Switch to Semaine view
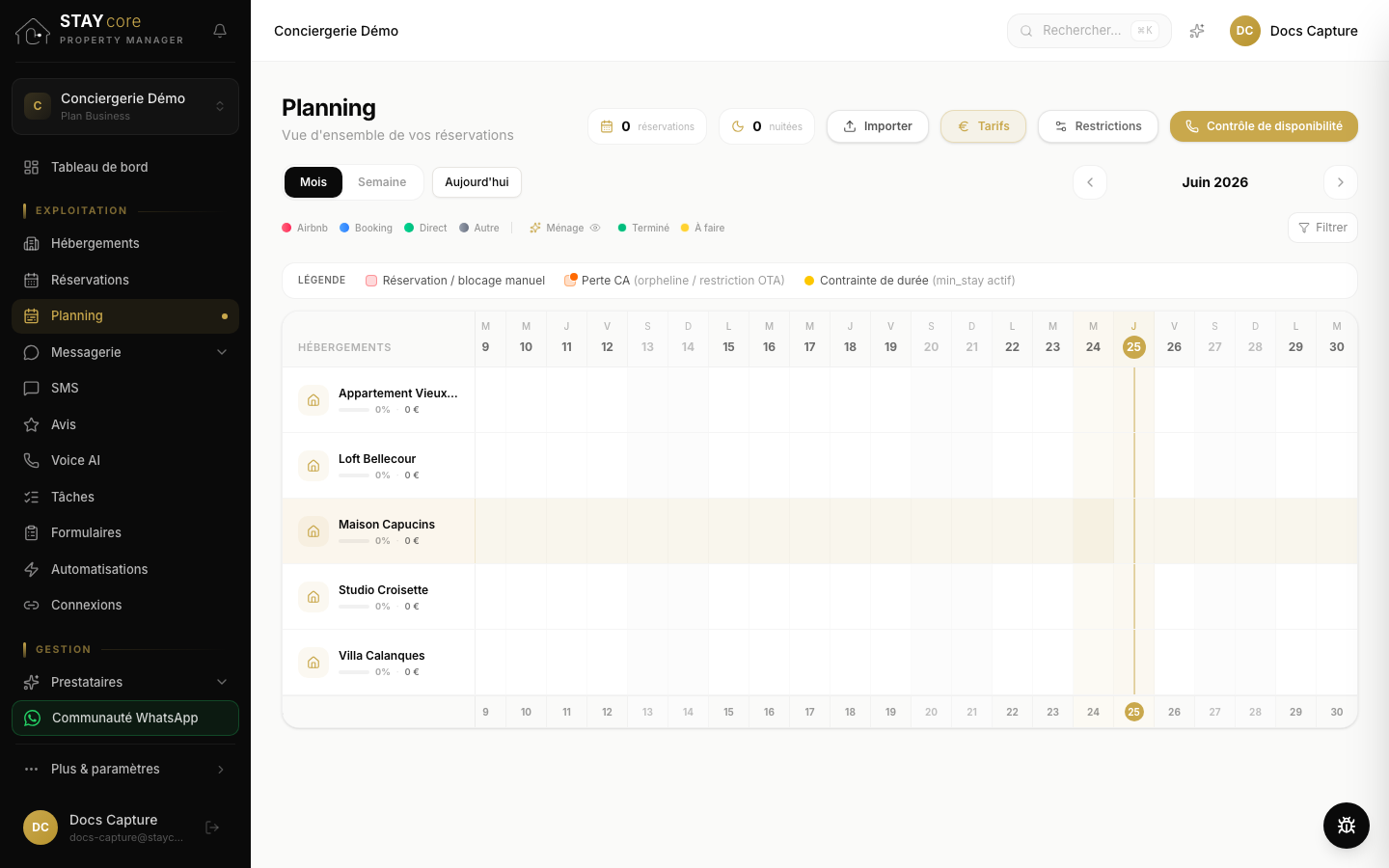Viewport: 1389px width, 868px height. pos(382,182)
